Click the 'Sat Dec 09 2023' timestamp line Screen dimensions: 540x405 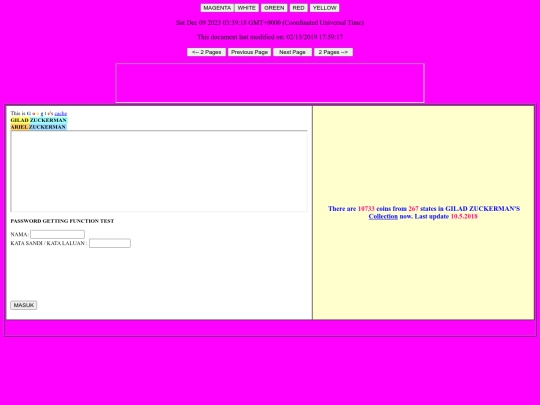pos(270,23)
